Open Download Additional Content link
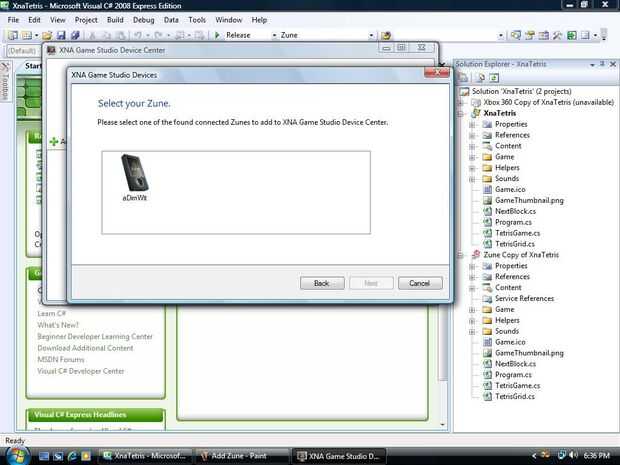 (x=85, y=348)
